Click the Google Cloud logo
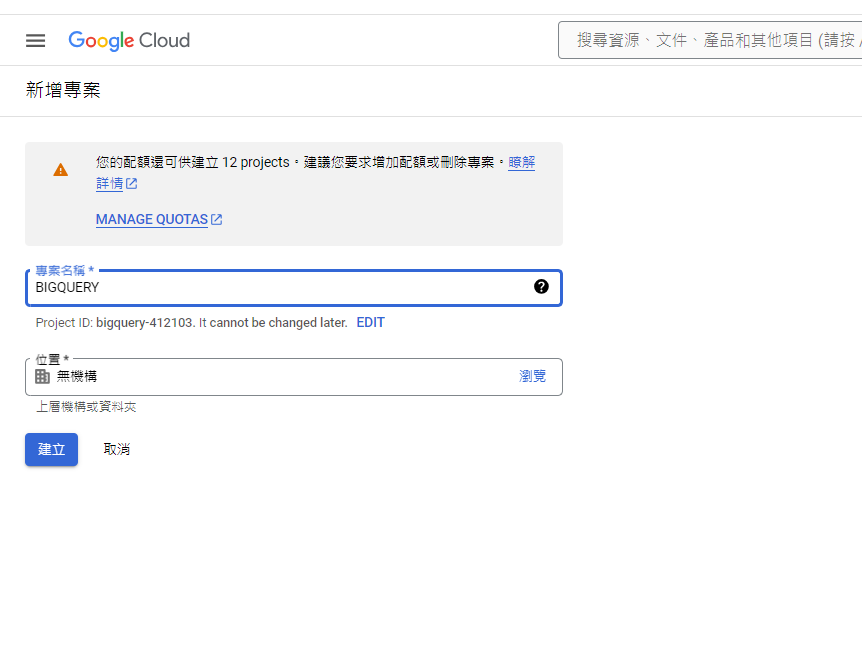 tap(129, 40)
